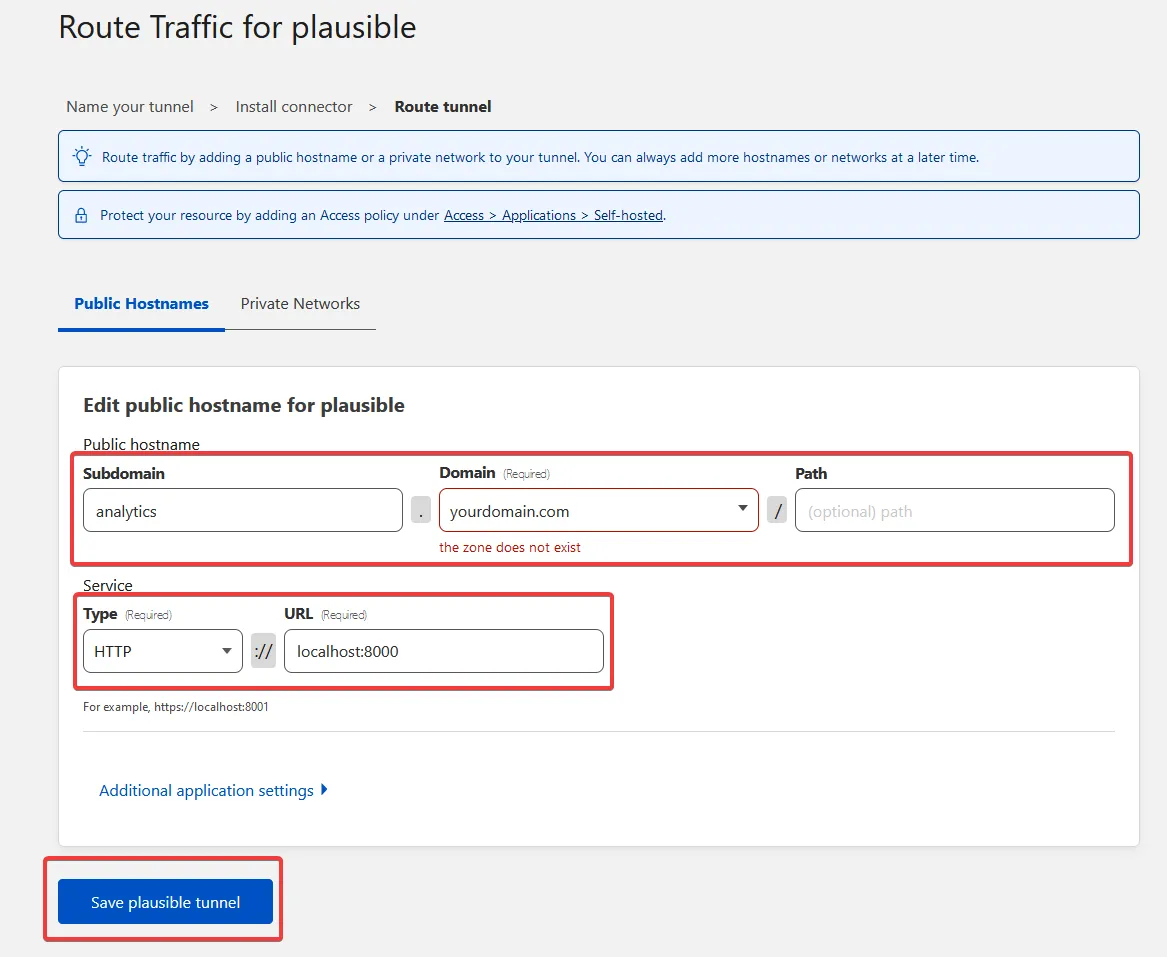Image resolution: width=1167 pixels, height=957 pixels.
Task: Select the Public Hostnames tab
Action: point(140,304)
